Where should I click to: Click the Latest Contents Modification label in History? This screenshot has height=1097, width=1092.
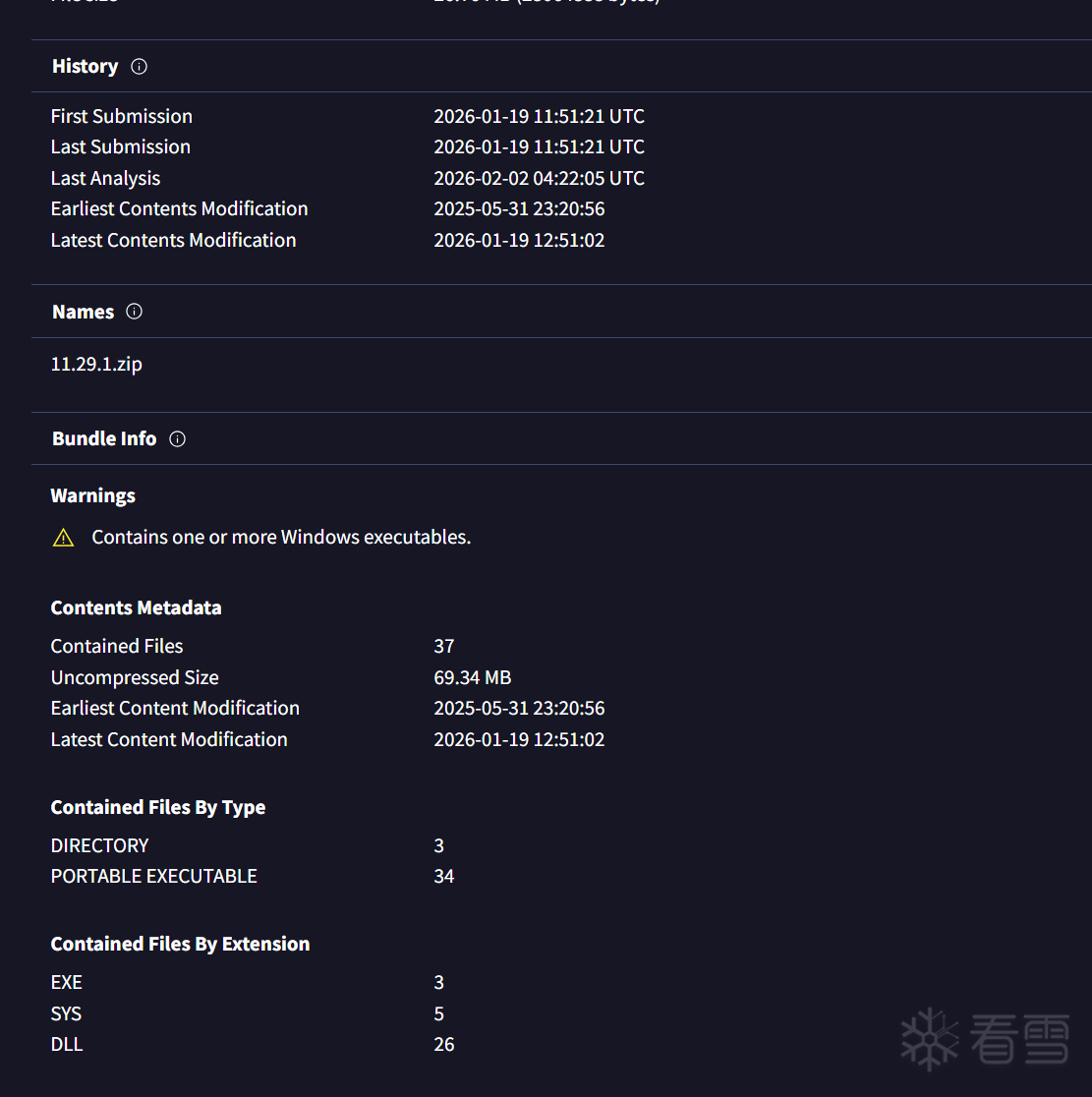(x=173, y=240)
